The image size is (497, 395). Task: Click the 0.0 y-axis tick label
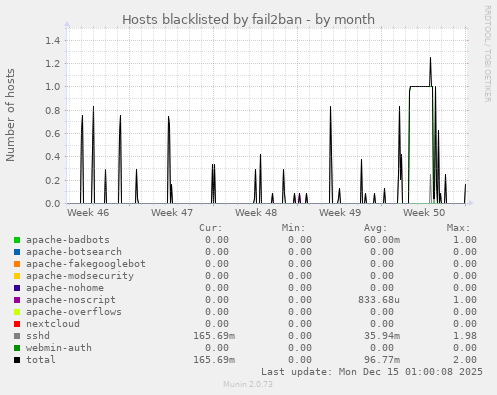coord(53,203)
